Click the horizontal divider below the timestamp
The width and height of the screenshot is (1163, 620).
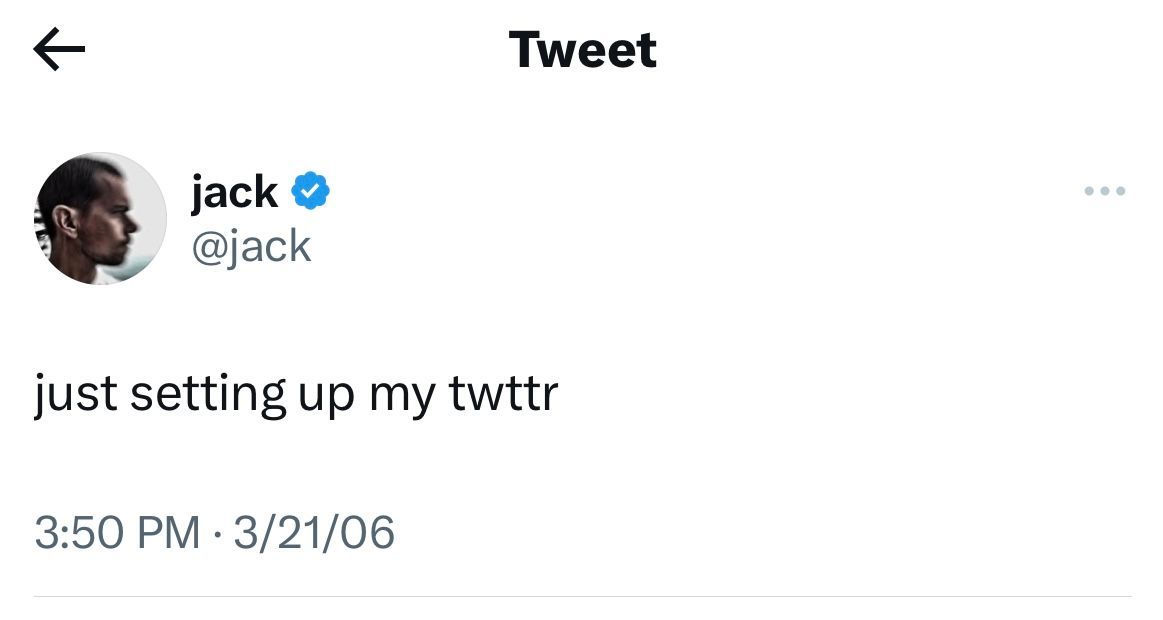(x=582, y=597)
